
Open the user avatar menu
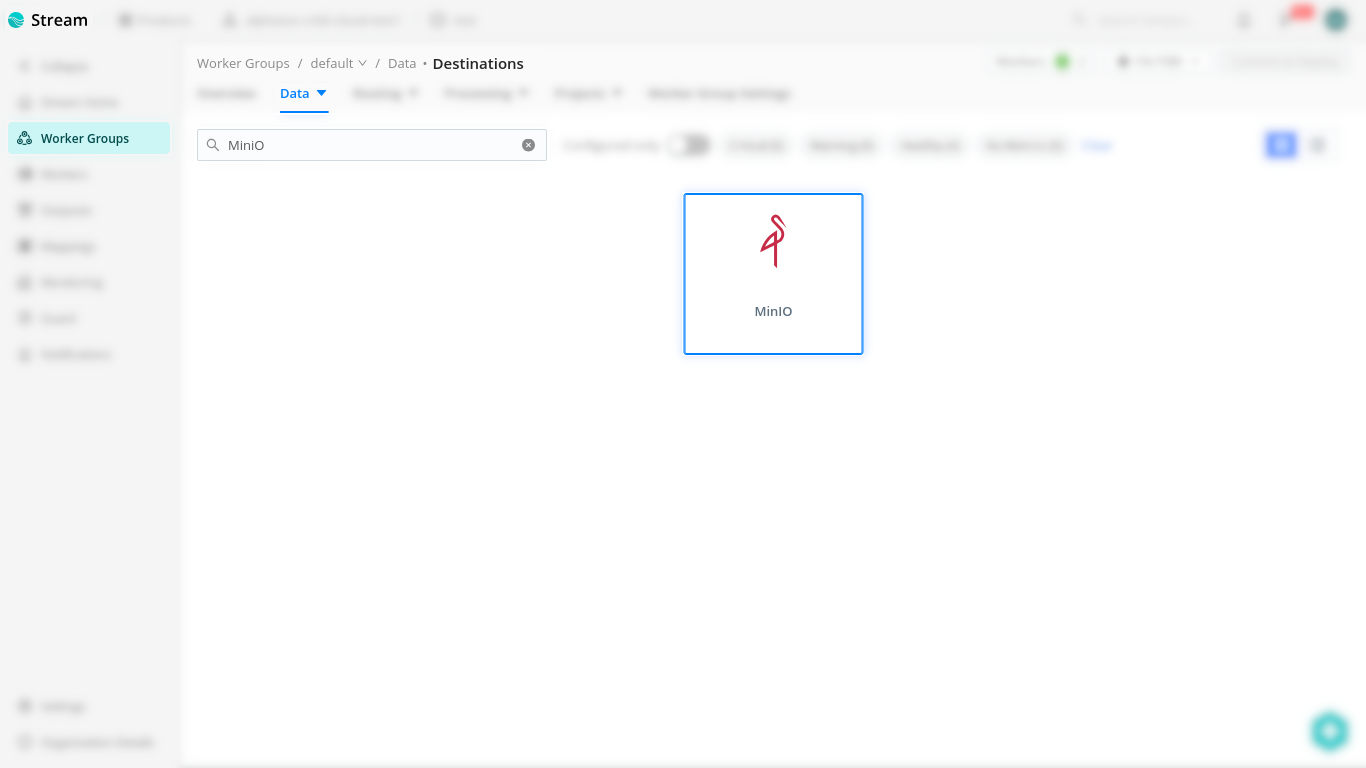pyautogui.click(x=1336, y=20)
